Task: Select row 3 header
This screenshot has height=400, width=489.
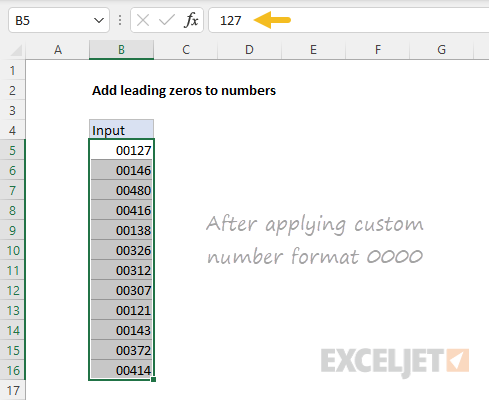Action: click(x=13, y=110)
